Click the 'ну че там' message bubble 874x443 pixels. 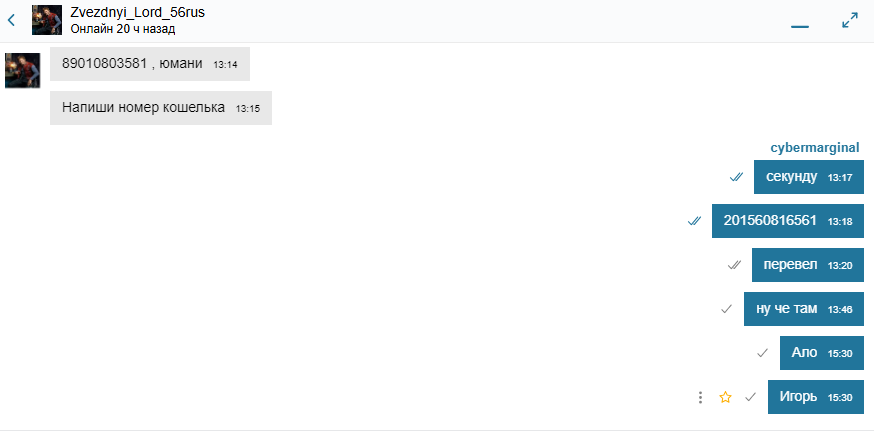803,309
